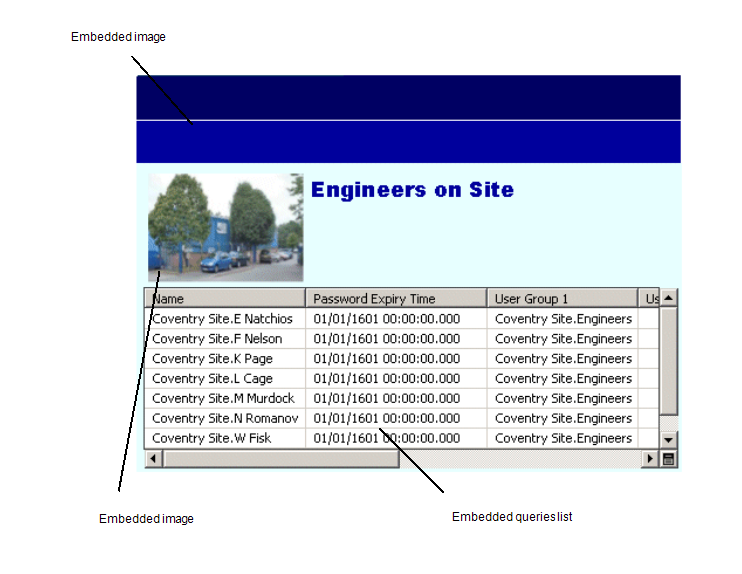Select the Coventry Site.E Natchios name cell
742x574 pixels.
pyautogui.click(x=225, y=318)
